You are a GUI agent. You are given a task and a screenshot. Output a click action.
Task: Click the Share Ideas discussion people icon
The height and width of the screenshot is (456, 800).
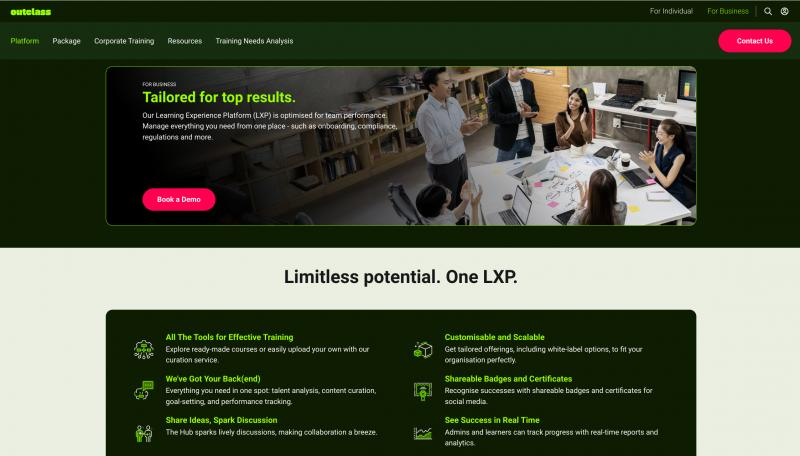click(x=144, y=433)
